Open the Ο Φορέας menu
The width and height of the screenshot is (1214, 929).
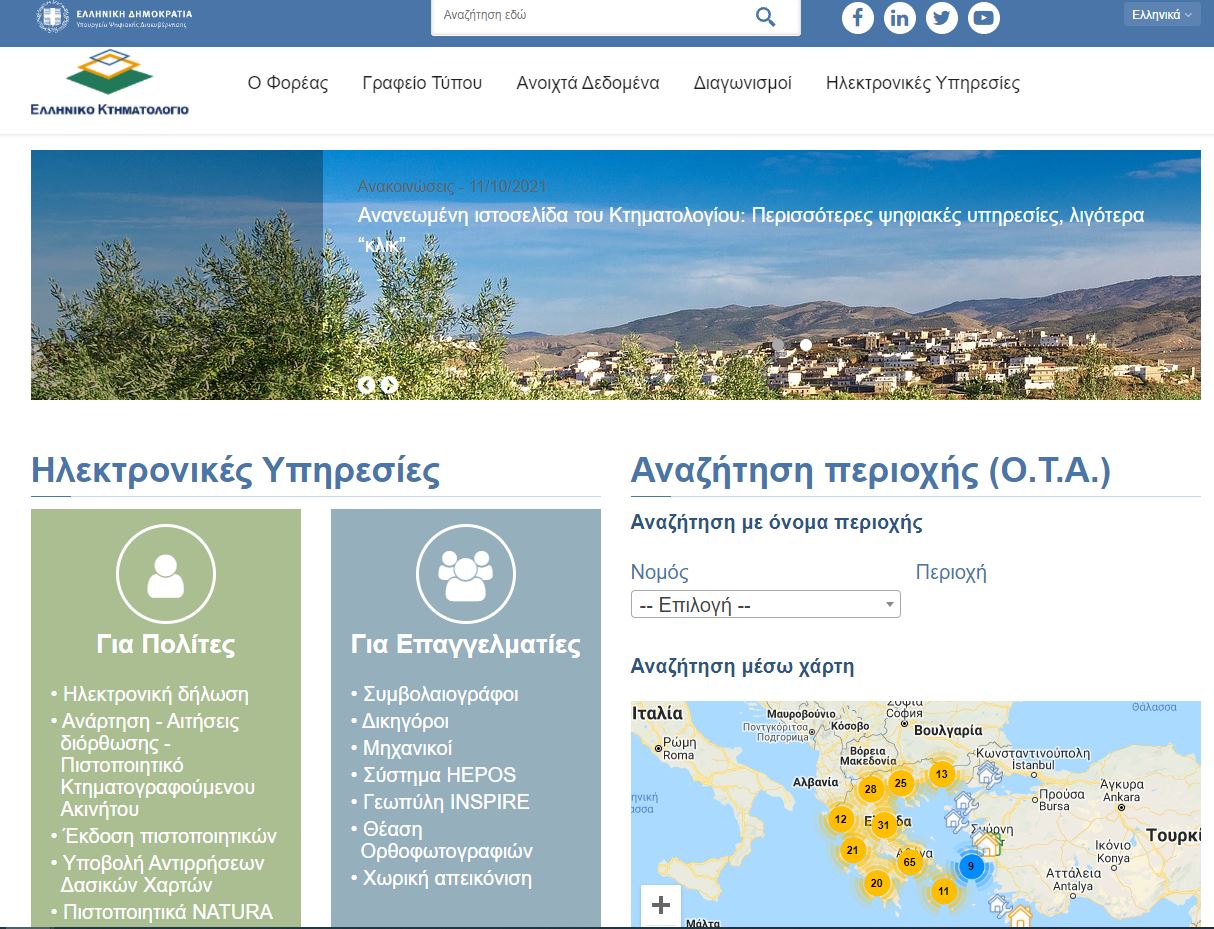289,84
